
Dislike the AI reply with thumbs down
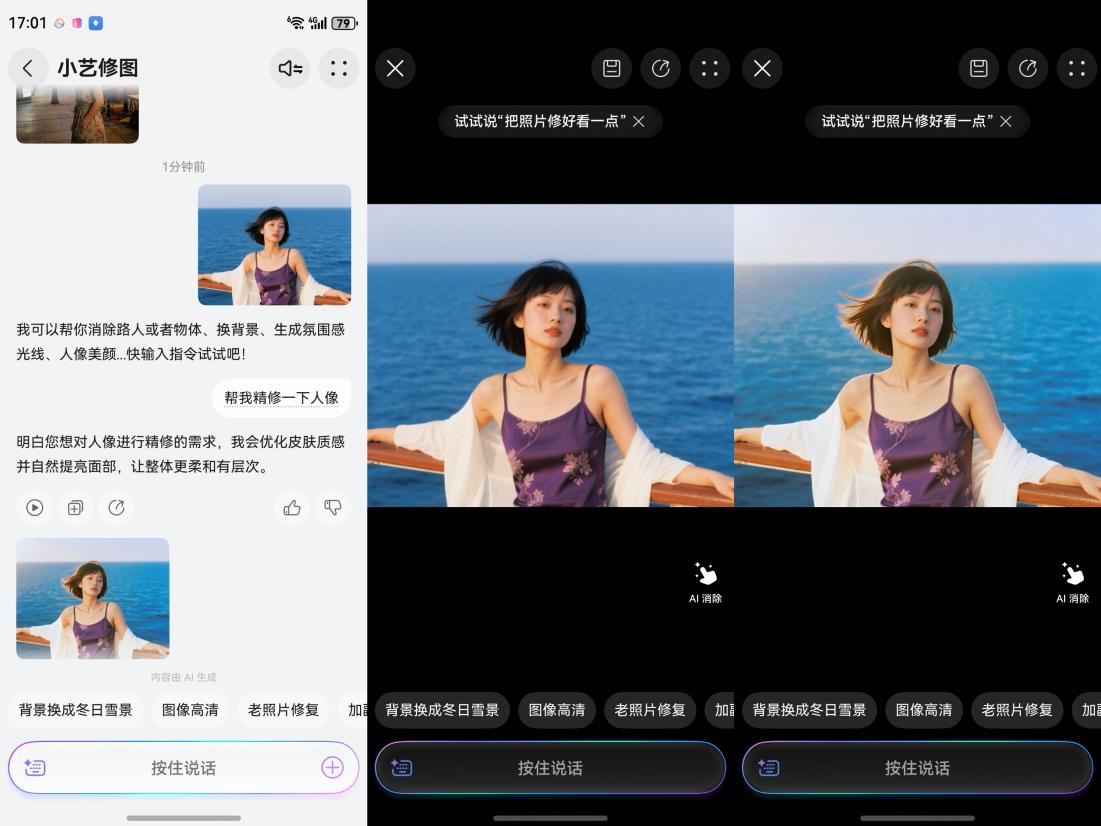coord(333,508)
